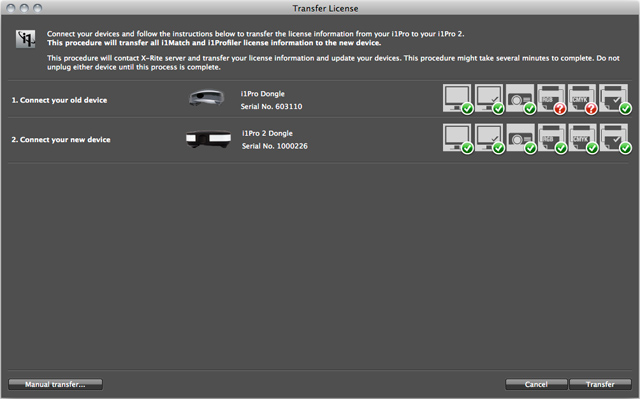Viewport: 640px width, 399px height.
Task: Click 'Serial No. 1000226' text
Action: tap(275, 146)
